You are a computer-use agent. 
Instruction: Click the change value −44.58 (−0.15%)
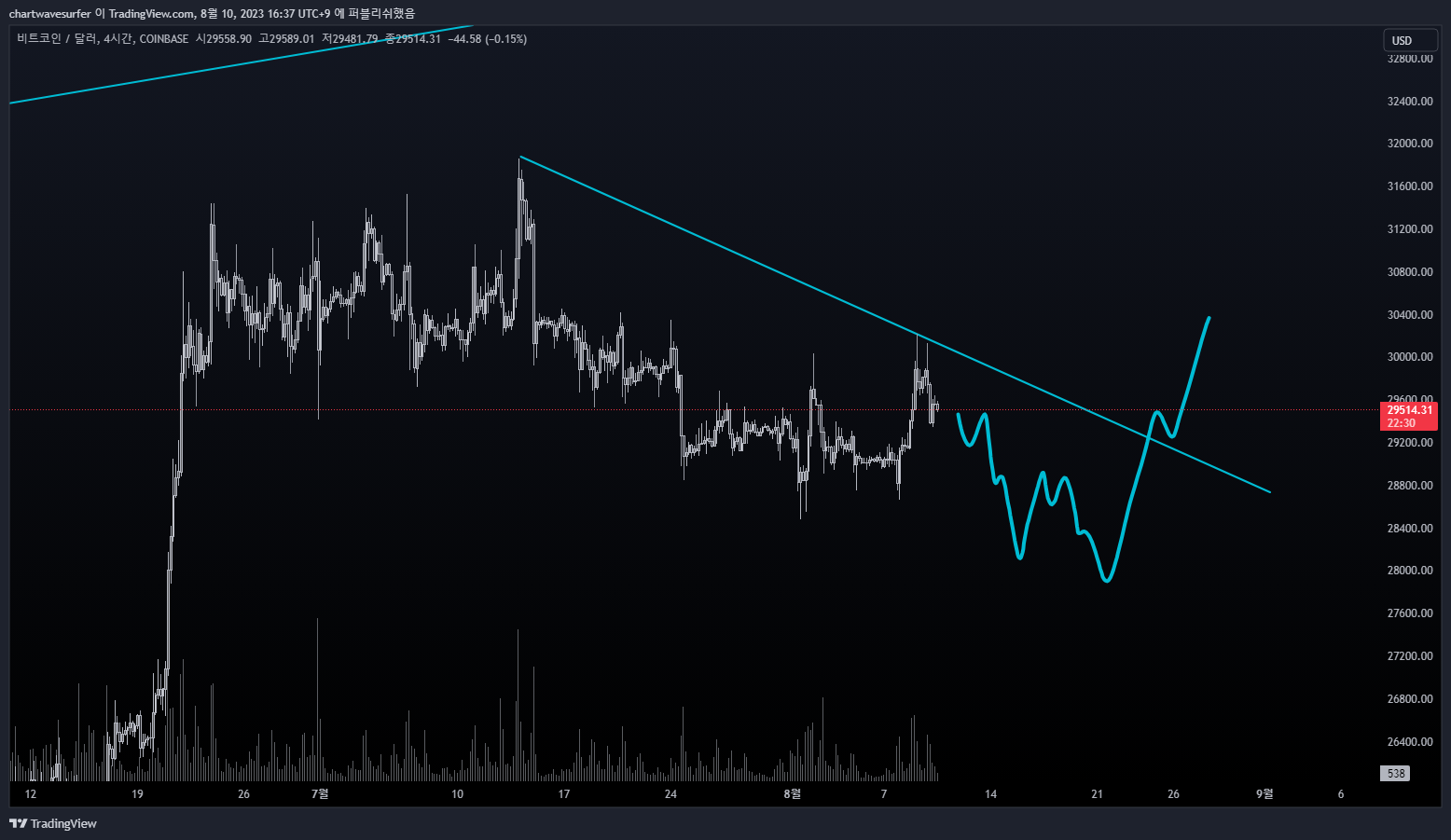pos(488,39)
